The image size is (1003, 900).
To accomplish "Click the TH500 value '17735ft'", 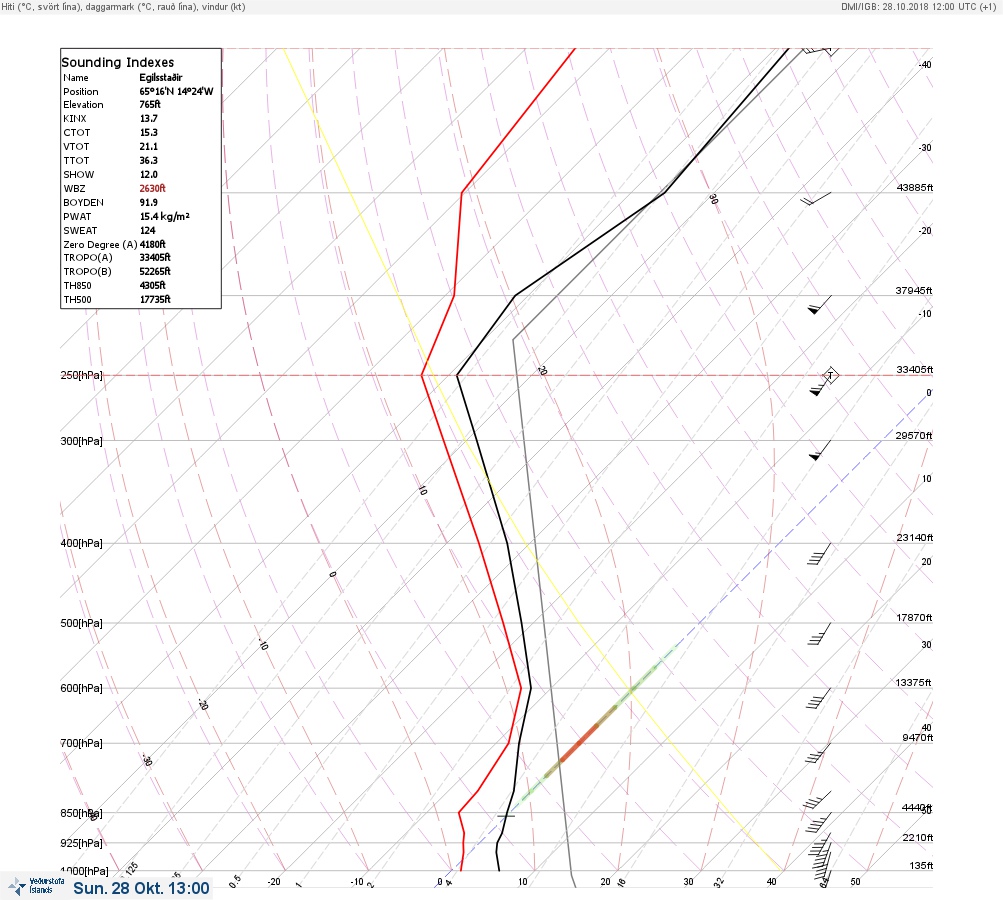I will [155, 299].
